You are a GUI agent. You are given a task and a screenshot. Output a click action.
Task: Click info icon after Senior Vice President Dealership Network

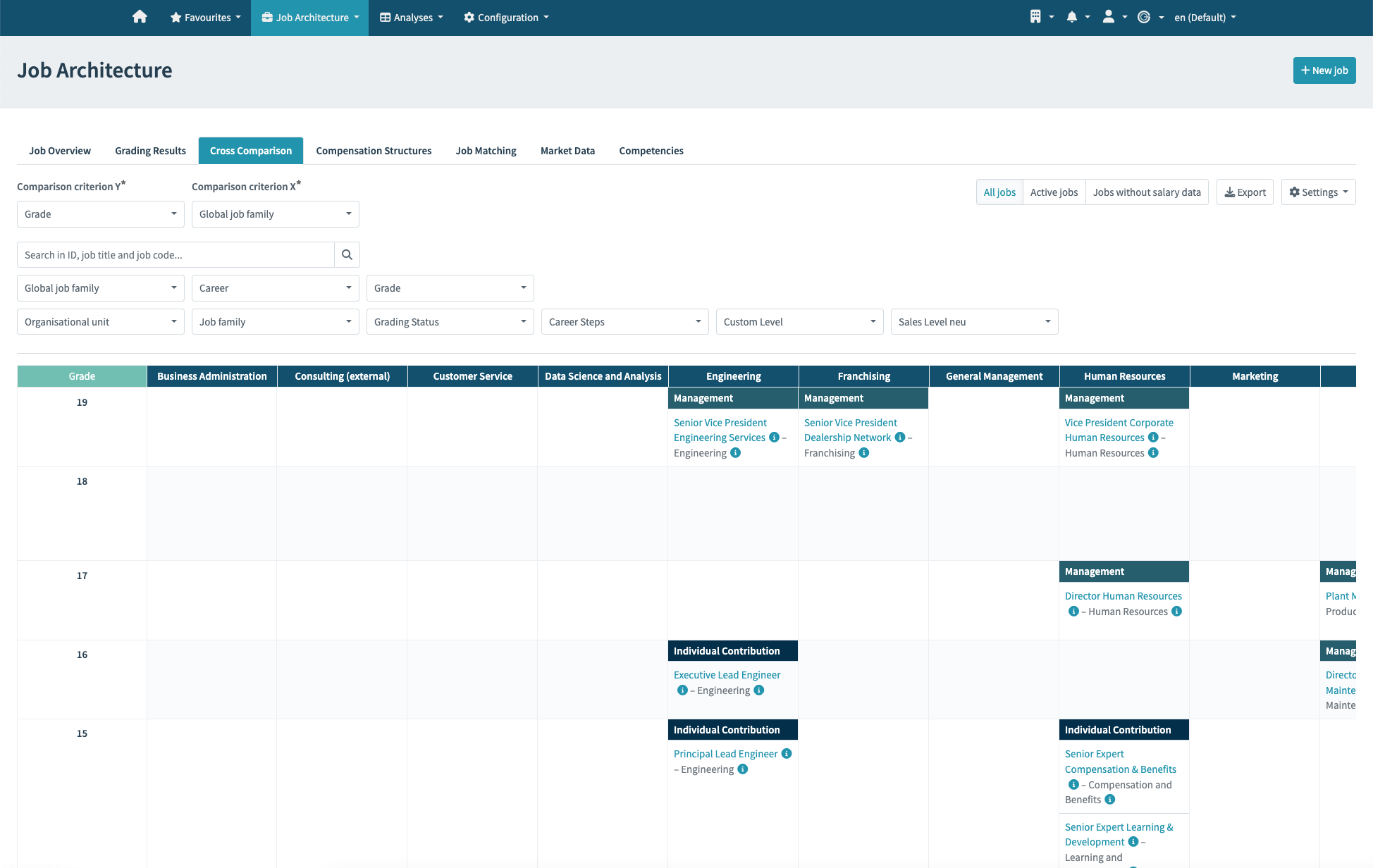pos(899,438)
